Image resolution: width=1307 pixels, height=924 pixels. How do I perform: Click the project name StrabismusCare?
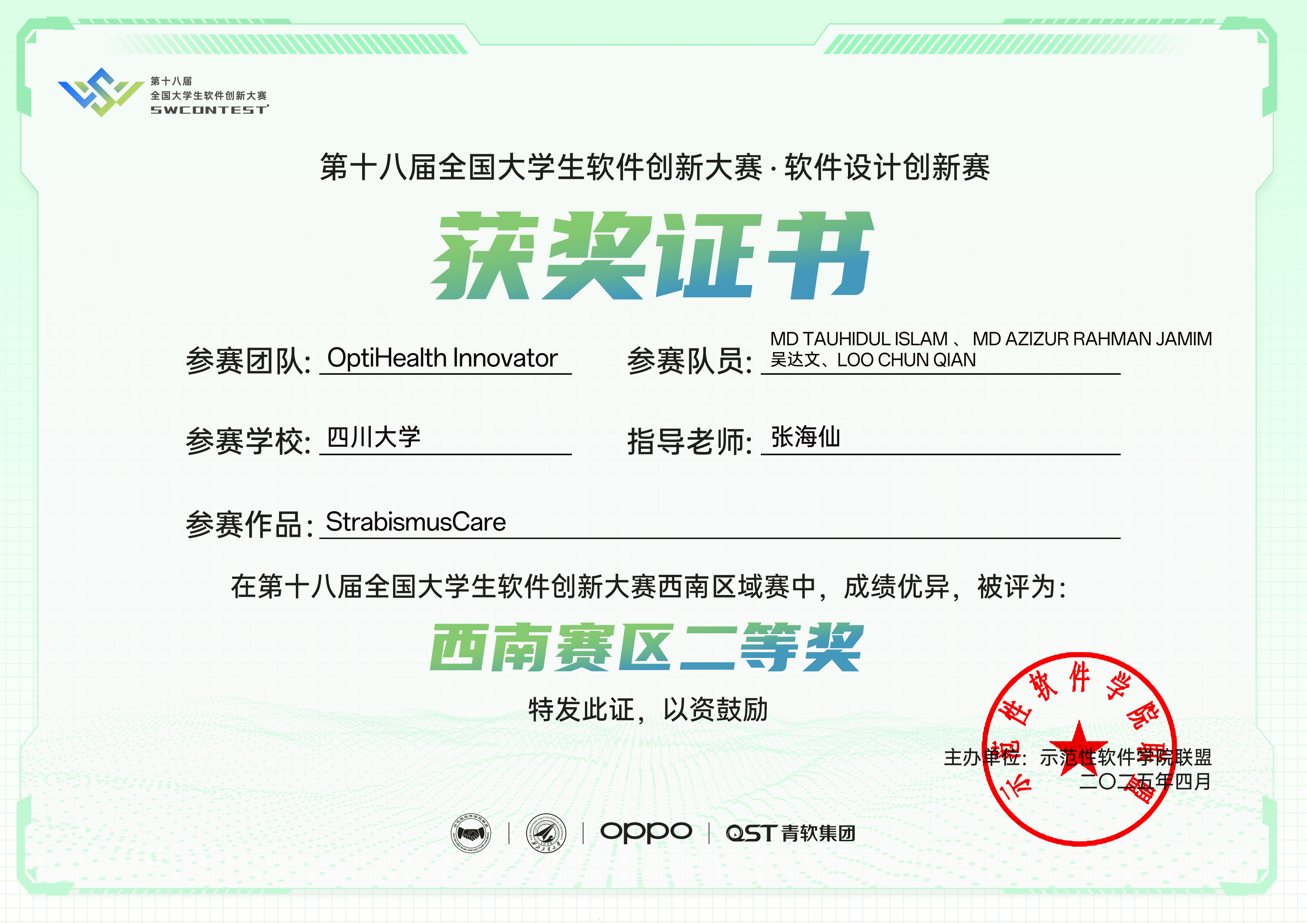click(x=415, y=522)
